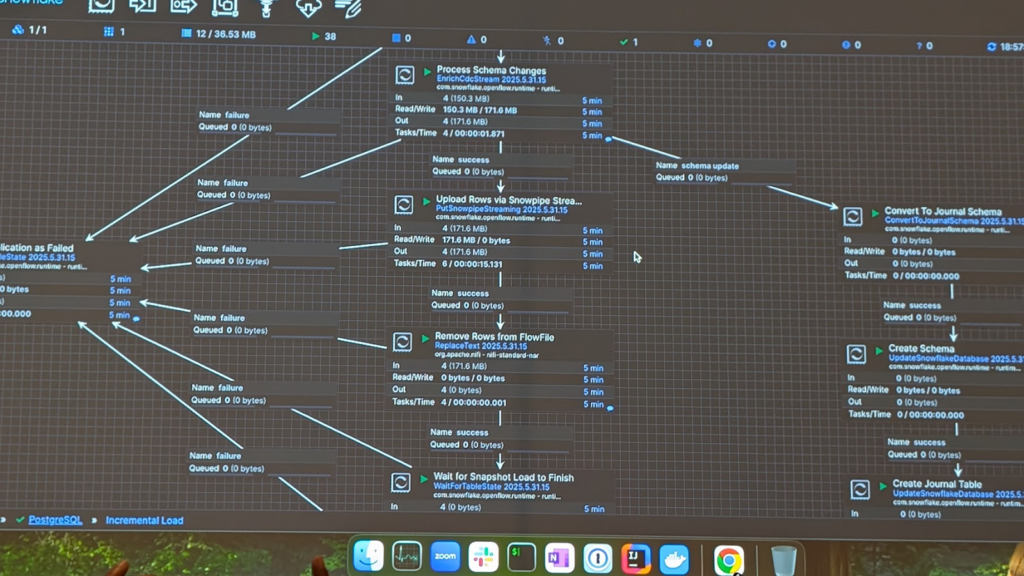Click the locally modified asterisk icon
The width and height of the screenshot is (1024, 576).
pyautogui.click(x=697, y=43)
